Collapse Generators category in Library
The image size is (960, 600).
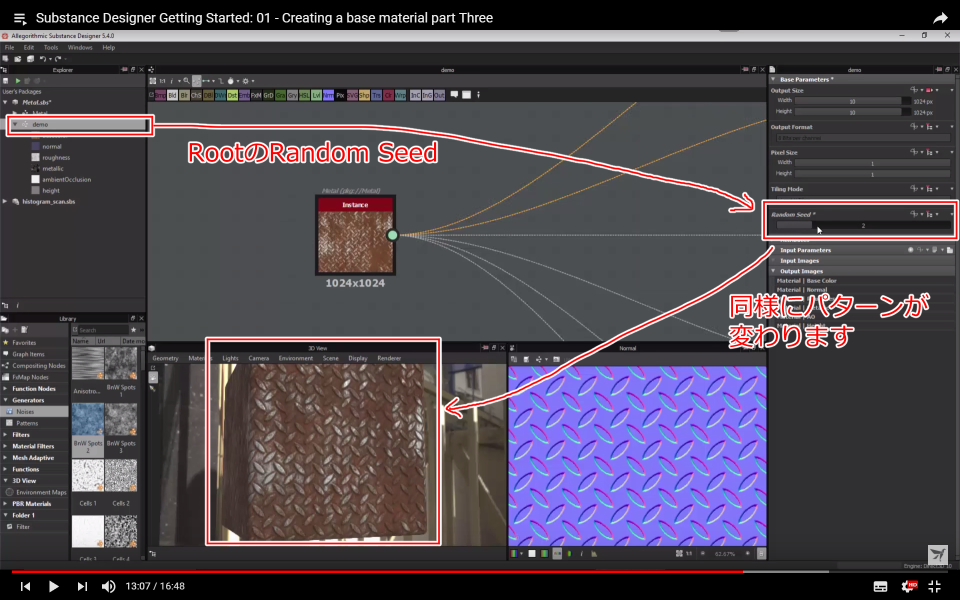point(6,400)
